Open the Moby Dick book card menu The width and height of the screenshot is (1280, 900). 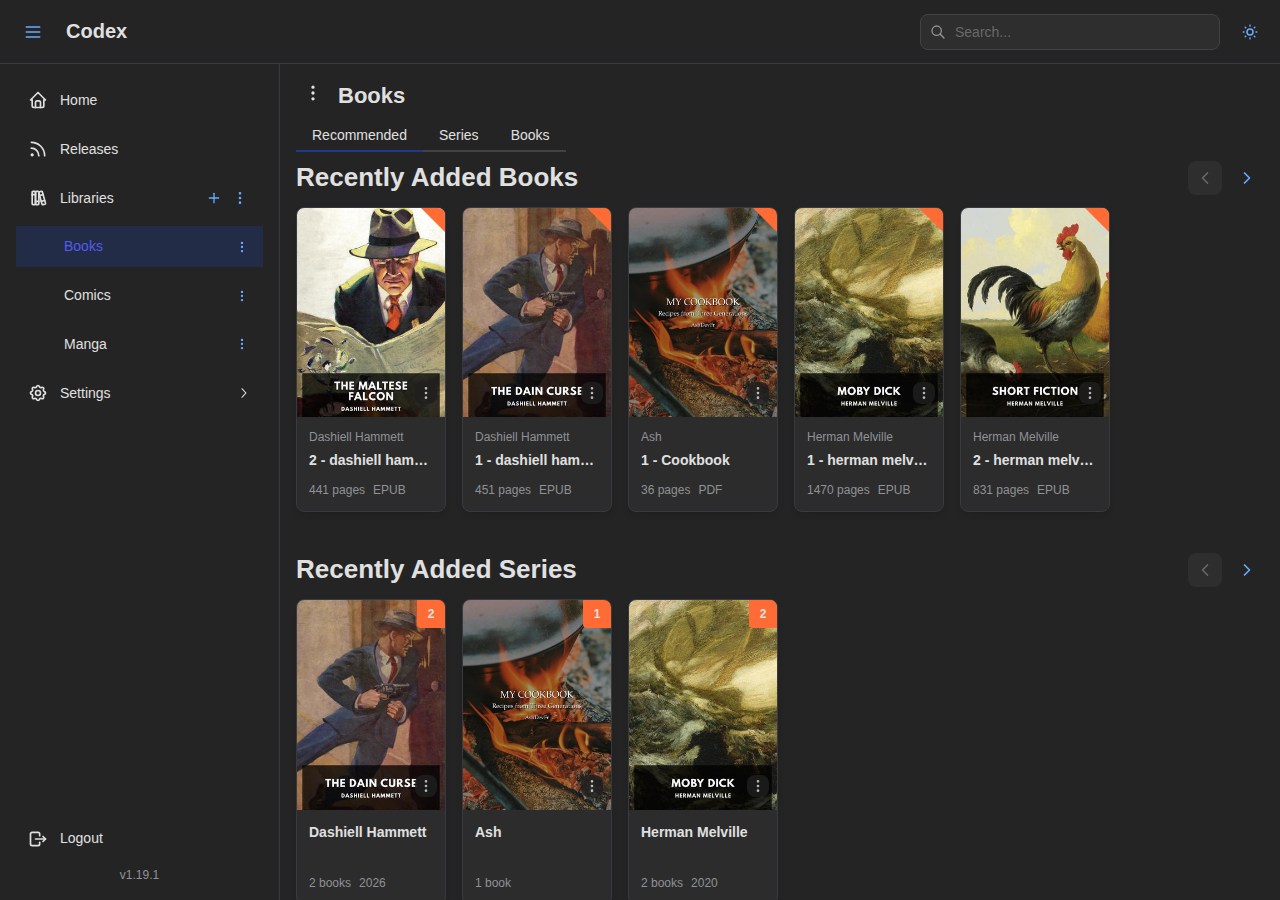click(924, 393)
